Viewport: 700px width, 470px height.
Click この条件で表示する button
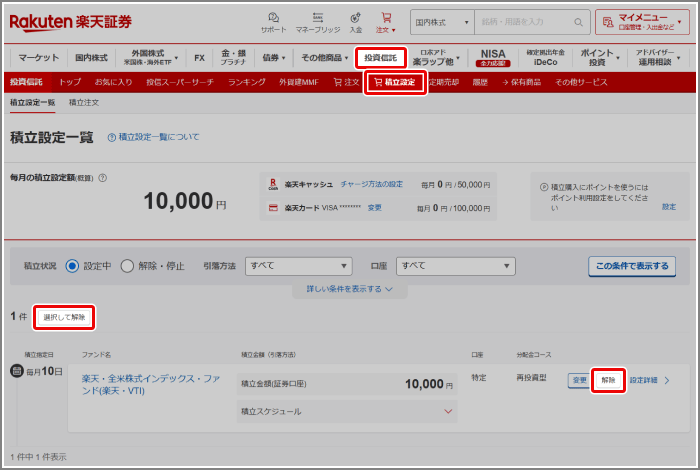pos(632,266)
